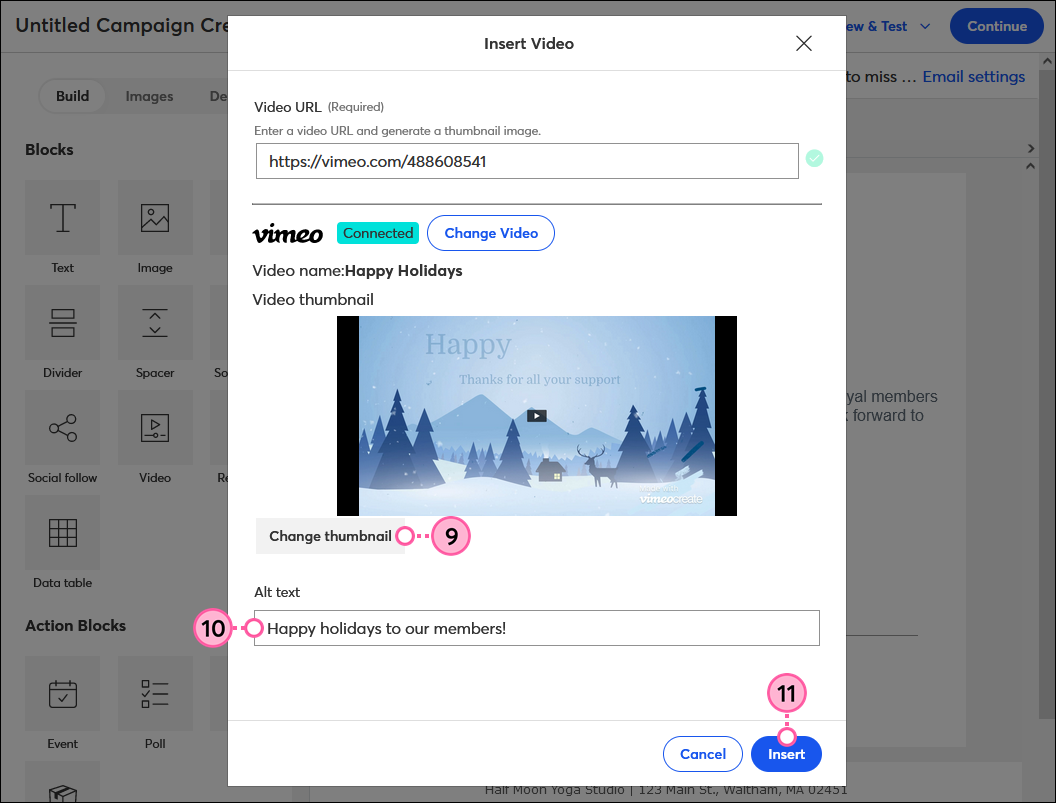Select the Poll action block icon
Viewport: 1056px width, 803px height.
(x=155, y=694)
